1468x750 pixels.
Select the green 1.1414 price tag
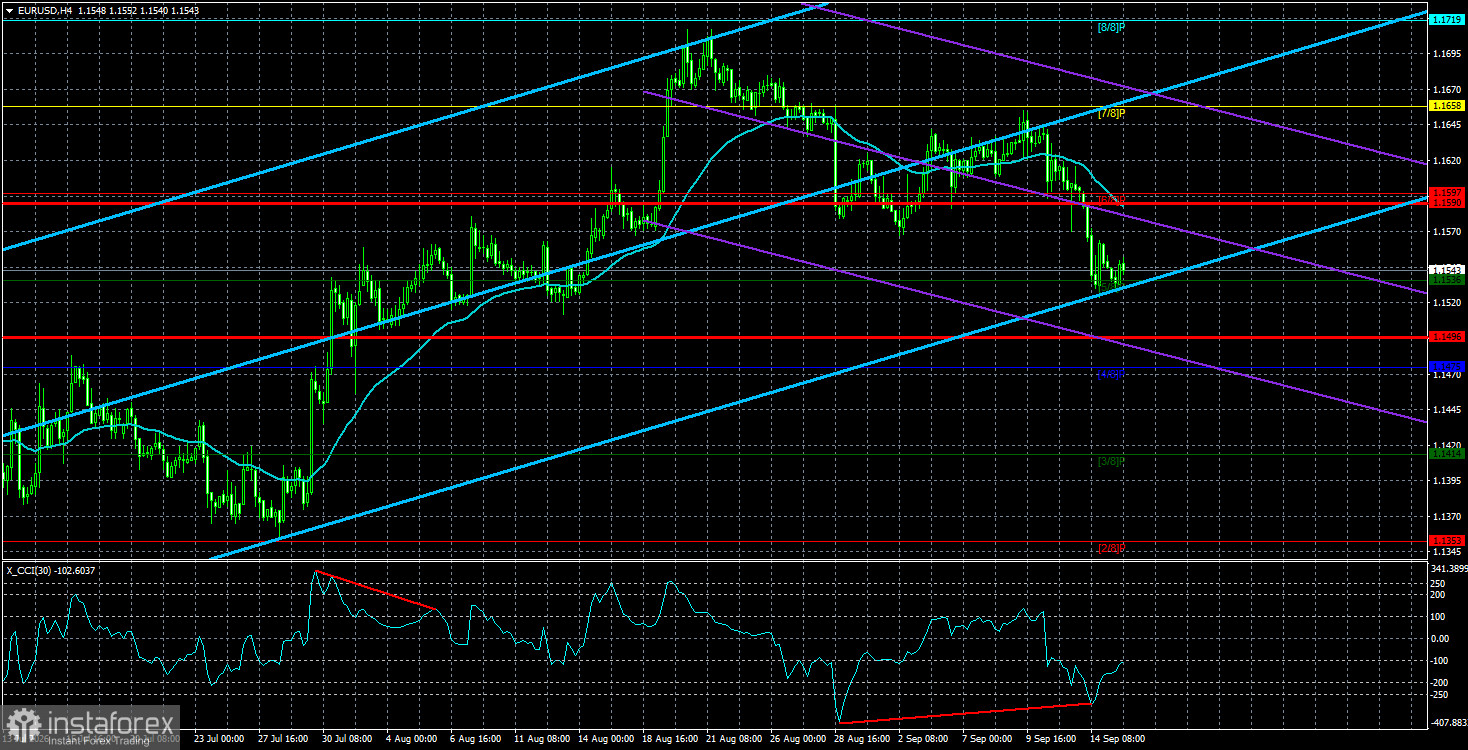tap(1447, 454)
